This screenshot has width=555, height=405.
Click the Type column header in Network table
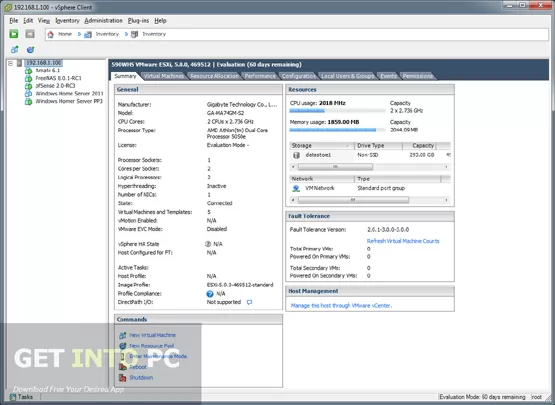(397, 179)
